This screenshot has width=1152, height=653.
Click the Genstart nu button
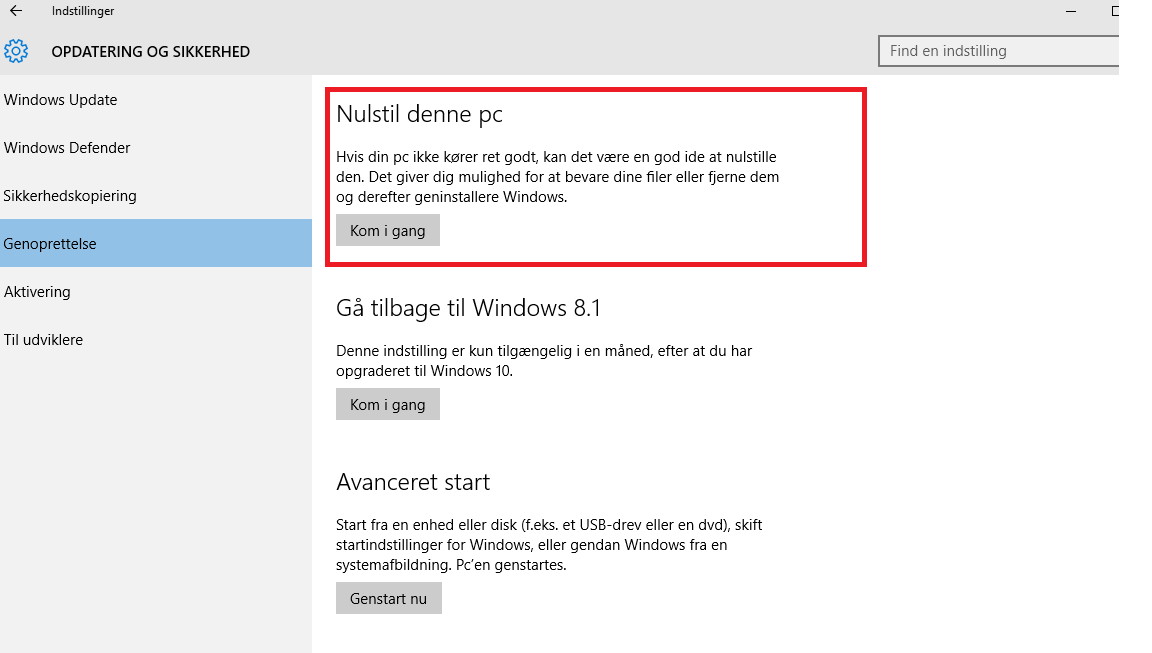pyautogui.click(x=389, y=599)
